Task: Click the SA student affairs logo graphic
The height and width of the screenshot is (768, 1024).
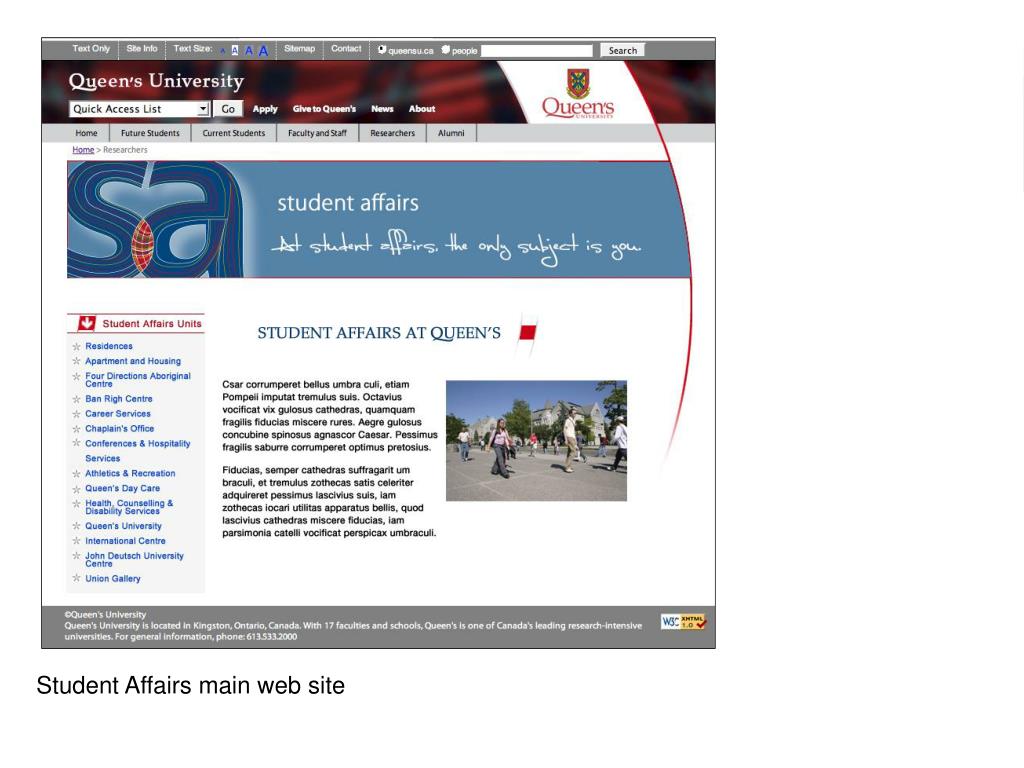Action: coord(155,219)
